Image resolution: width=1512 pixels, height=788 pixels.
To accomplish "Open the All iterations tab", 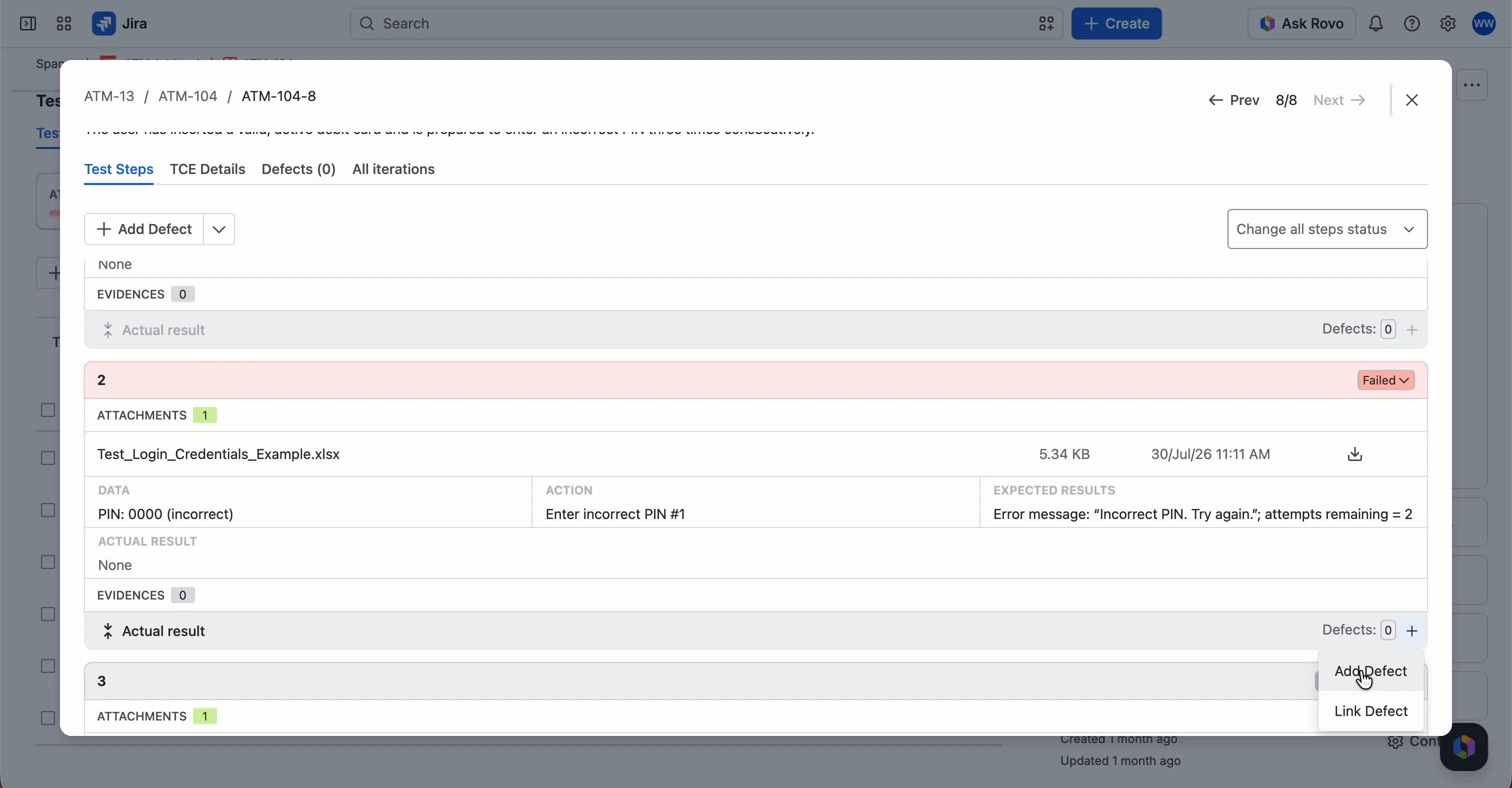I will (x=393, y=169).
